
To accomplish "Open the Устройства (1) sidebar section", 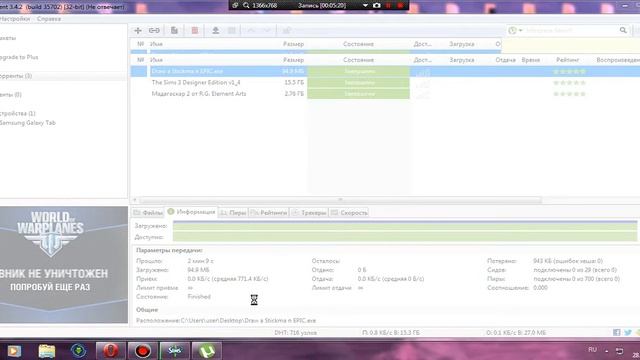I will tap(18, 113).
